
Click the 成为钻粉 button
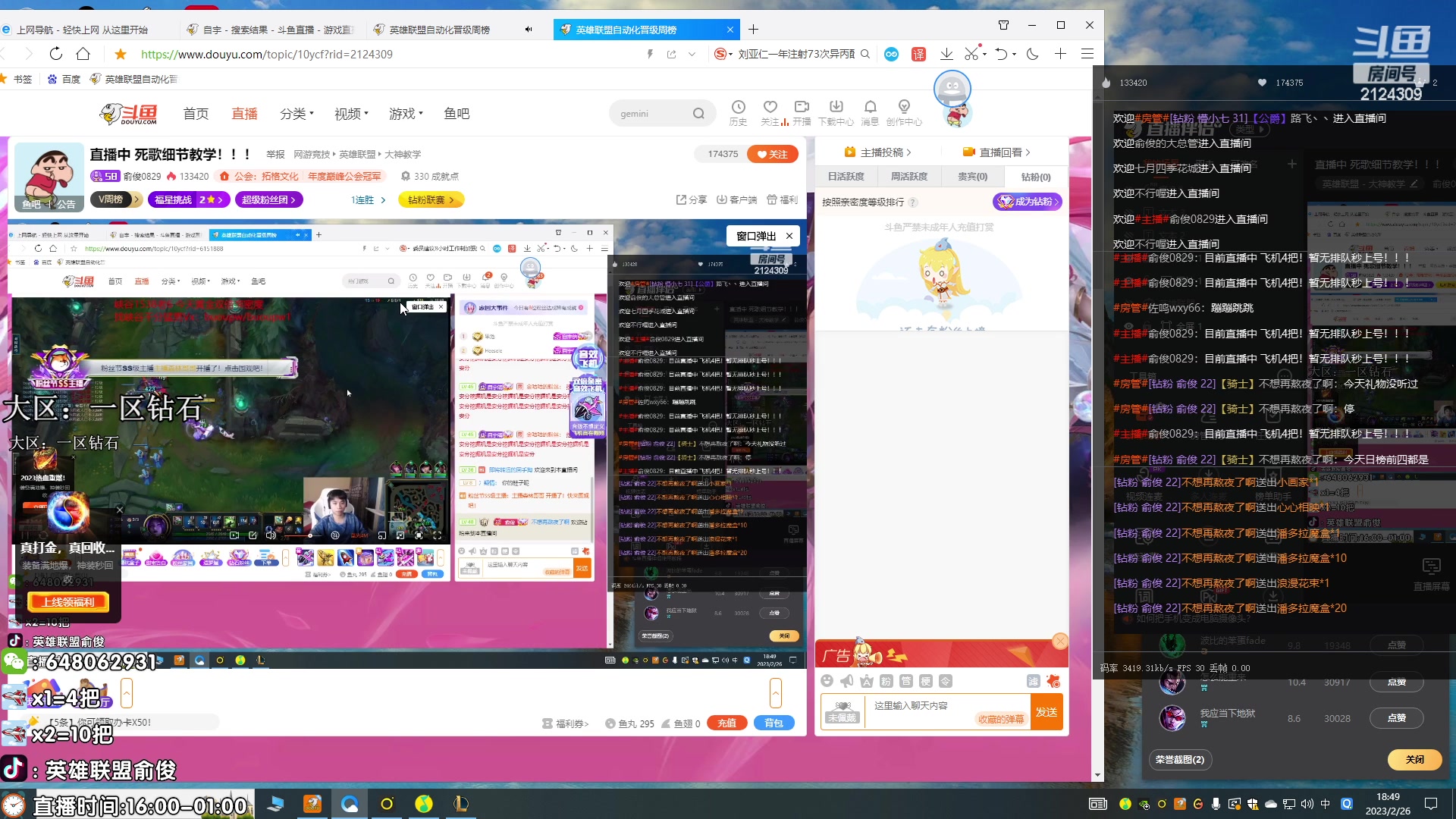point(1028,202)
